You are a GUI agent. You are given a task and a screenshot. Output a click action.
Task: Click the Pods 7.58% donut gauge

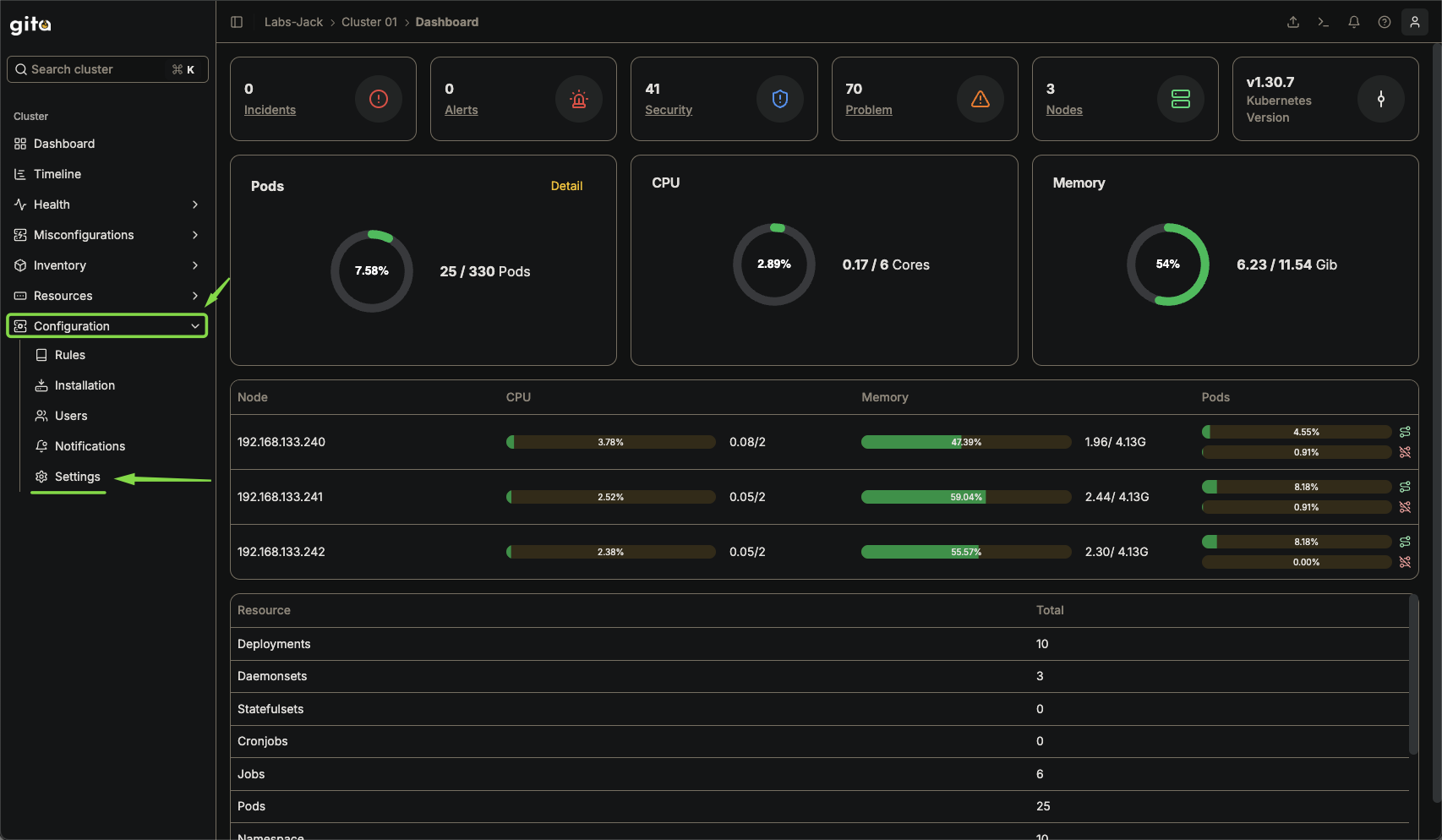click(372, 270)
